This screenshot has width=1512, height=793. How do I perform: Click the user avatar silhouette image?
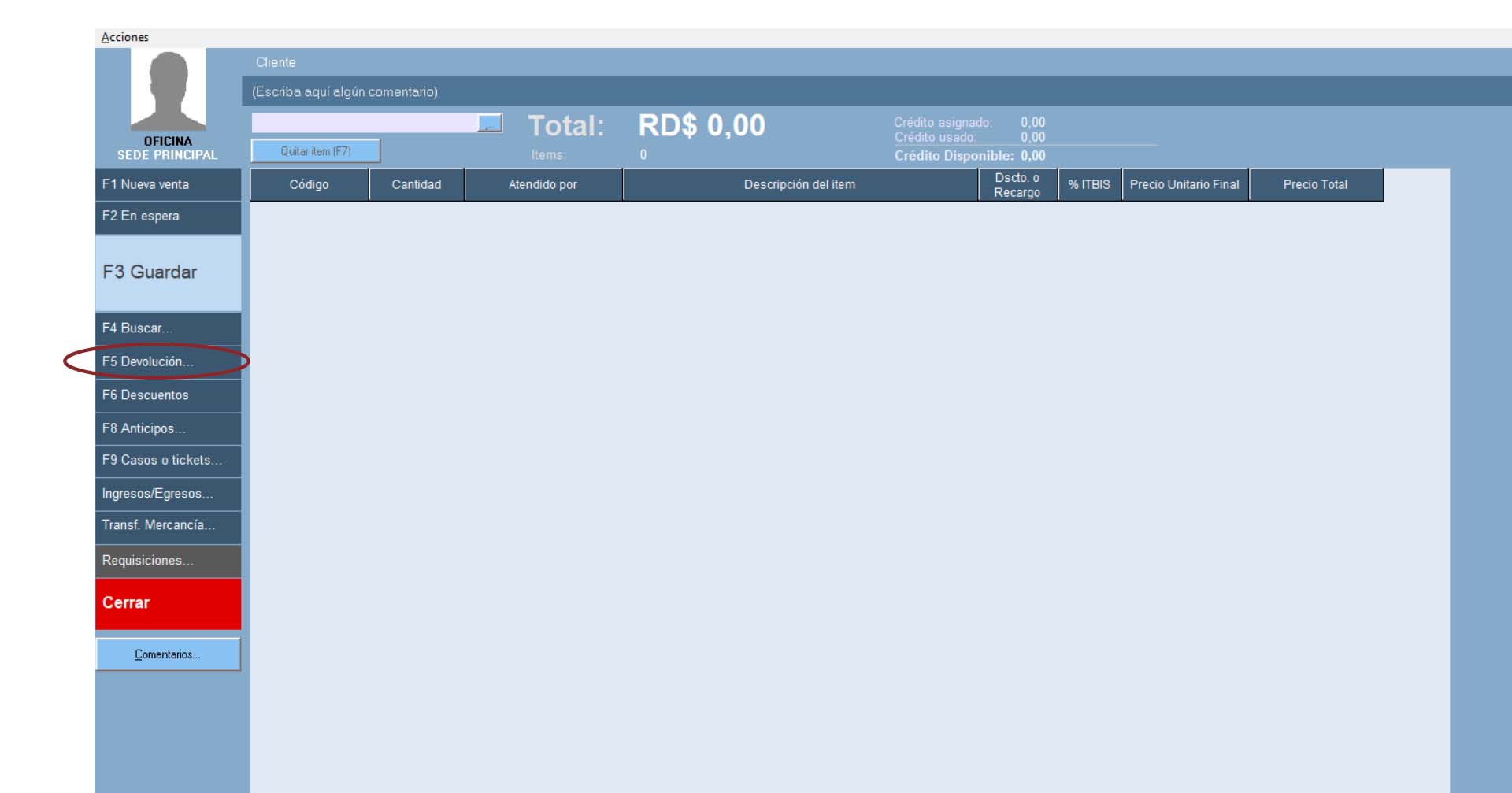(x=168, y=90)
